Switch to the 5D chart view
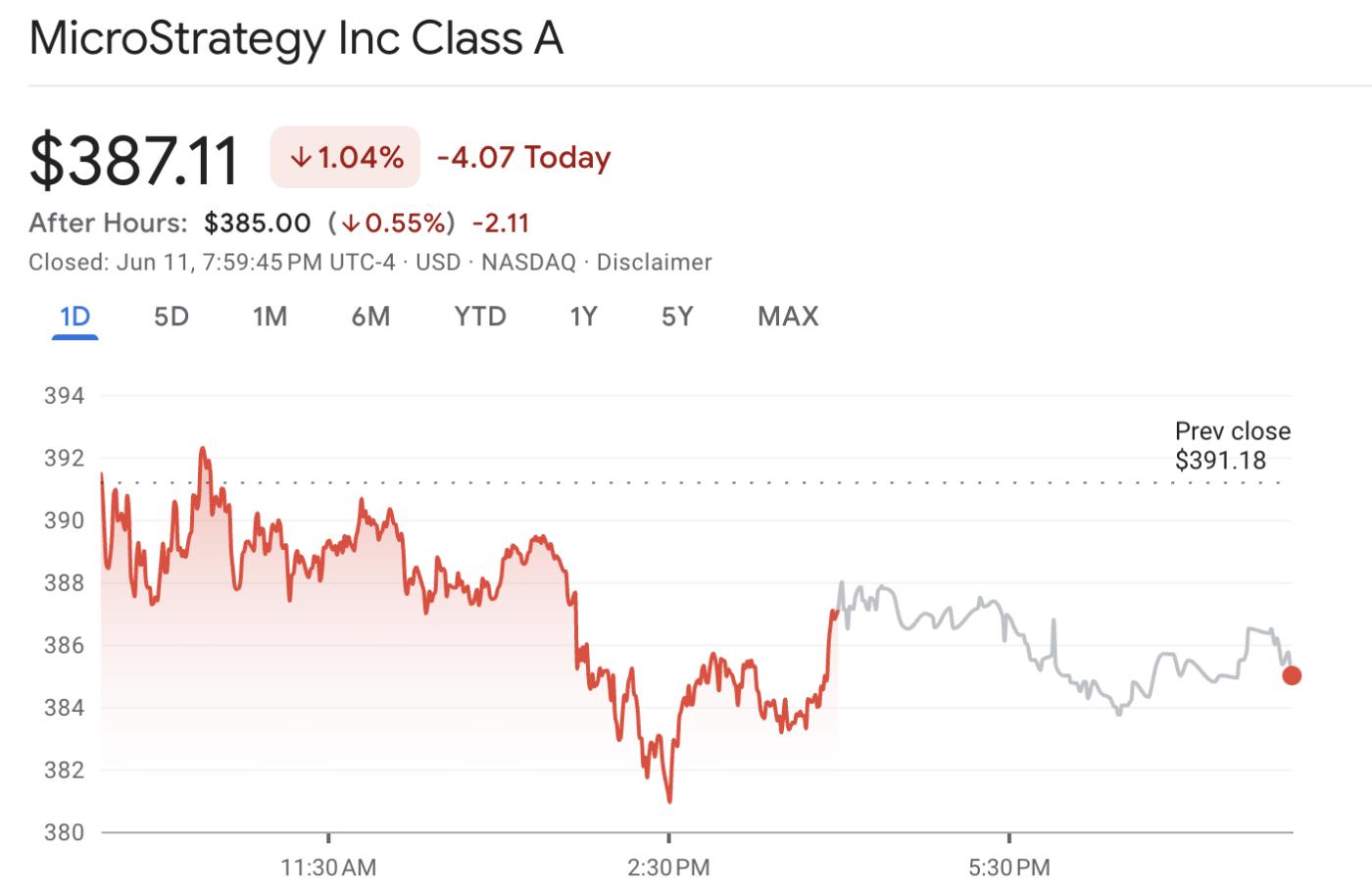Screen dimensions: 1372x895 [171, 317]
